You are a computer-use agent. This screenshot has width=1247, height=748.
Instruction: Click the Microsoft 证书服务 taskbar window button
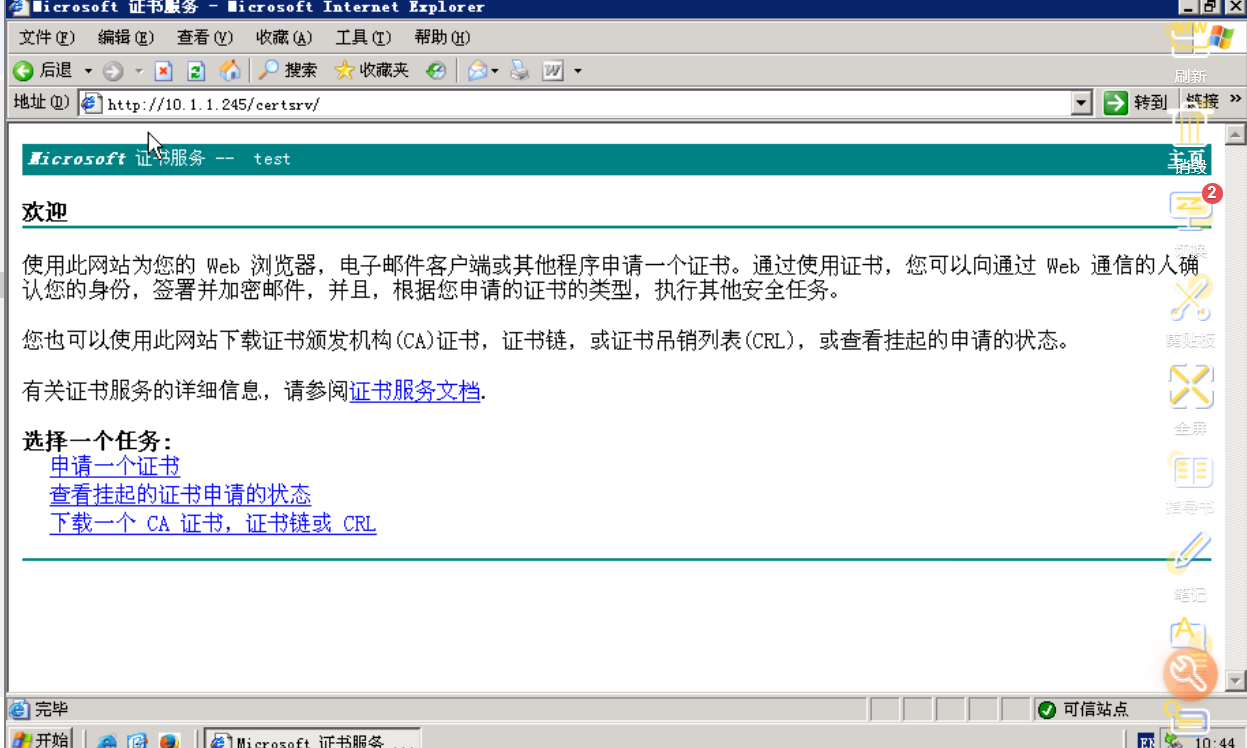click(313, 741)
